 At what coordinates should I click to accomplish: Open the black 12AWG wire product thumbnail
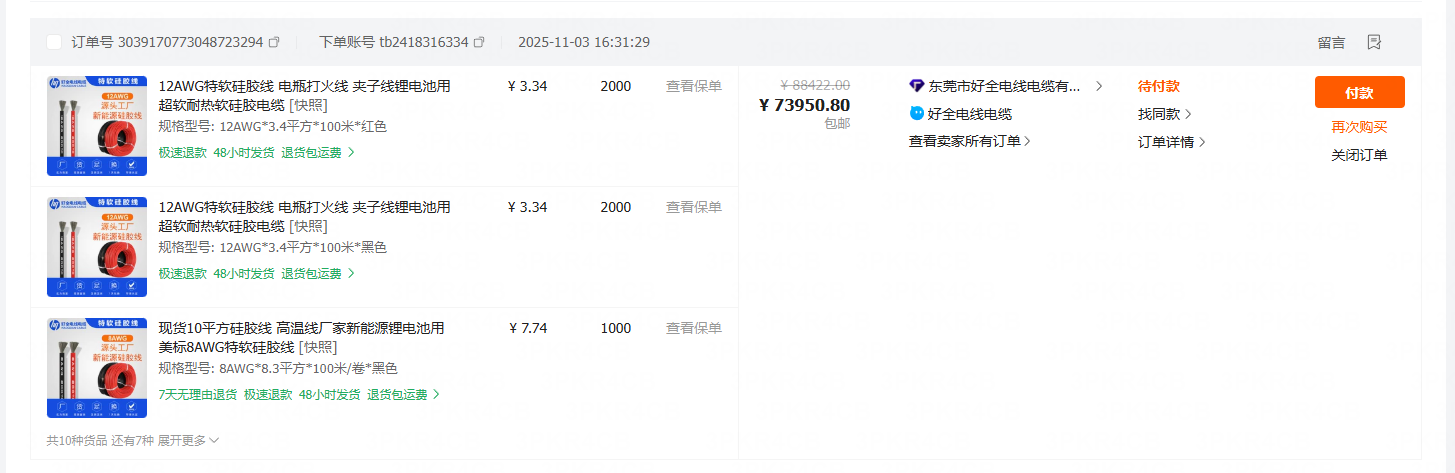tap(97, 247)
